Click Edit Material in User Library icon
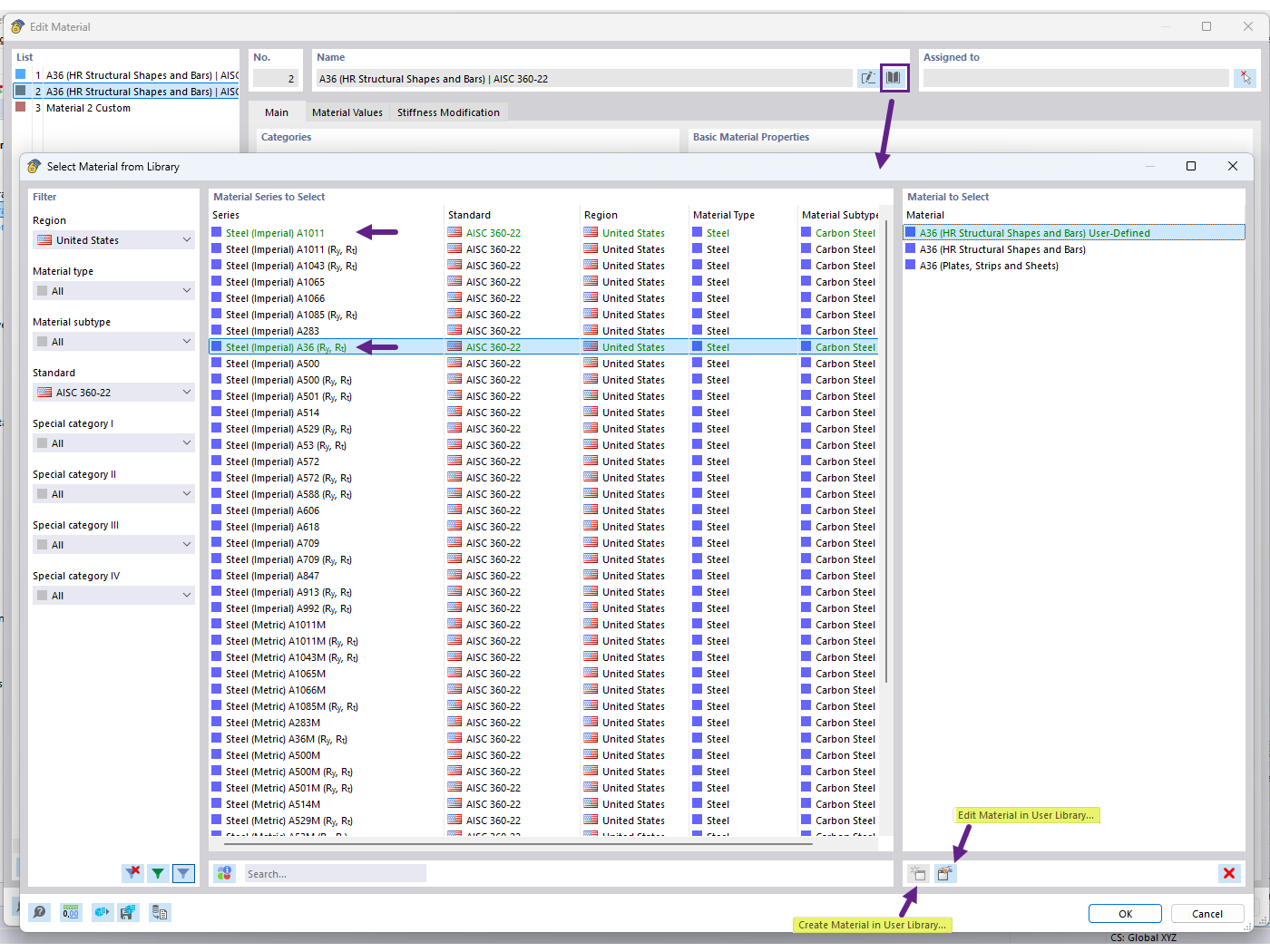Viewport: 1270px width, 952px height. coord(946,873)
